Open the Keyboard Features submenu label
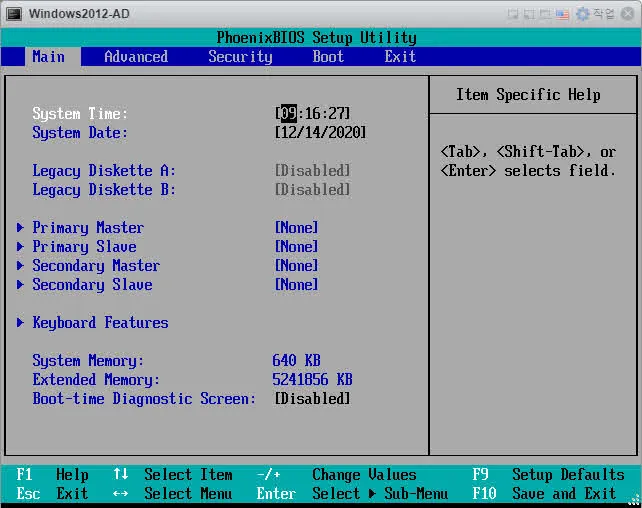 pyautogui.click(x=100, y=323)
